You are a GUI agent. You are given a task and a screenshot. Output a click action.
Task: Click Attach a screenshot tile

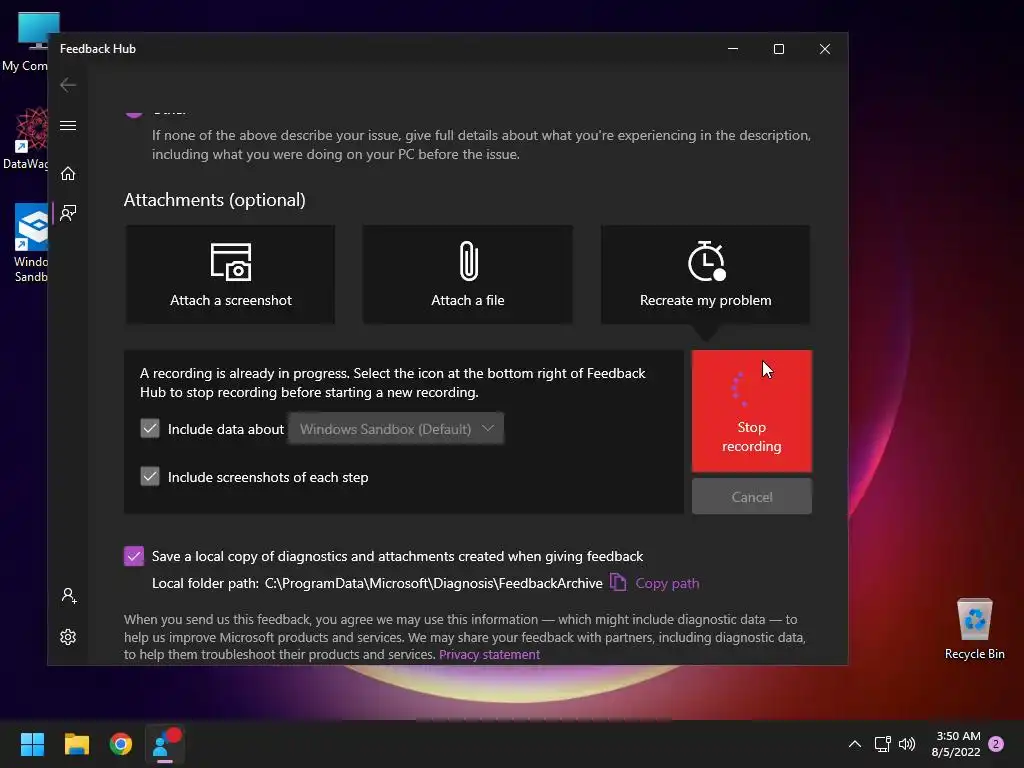coord(231,274)
